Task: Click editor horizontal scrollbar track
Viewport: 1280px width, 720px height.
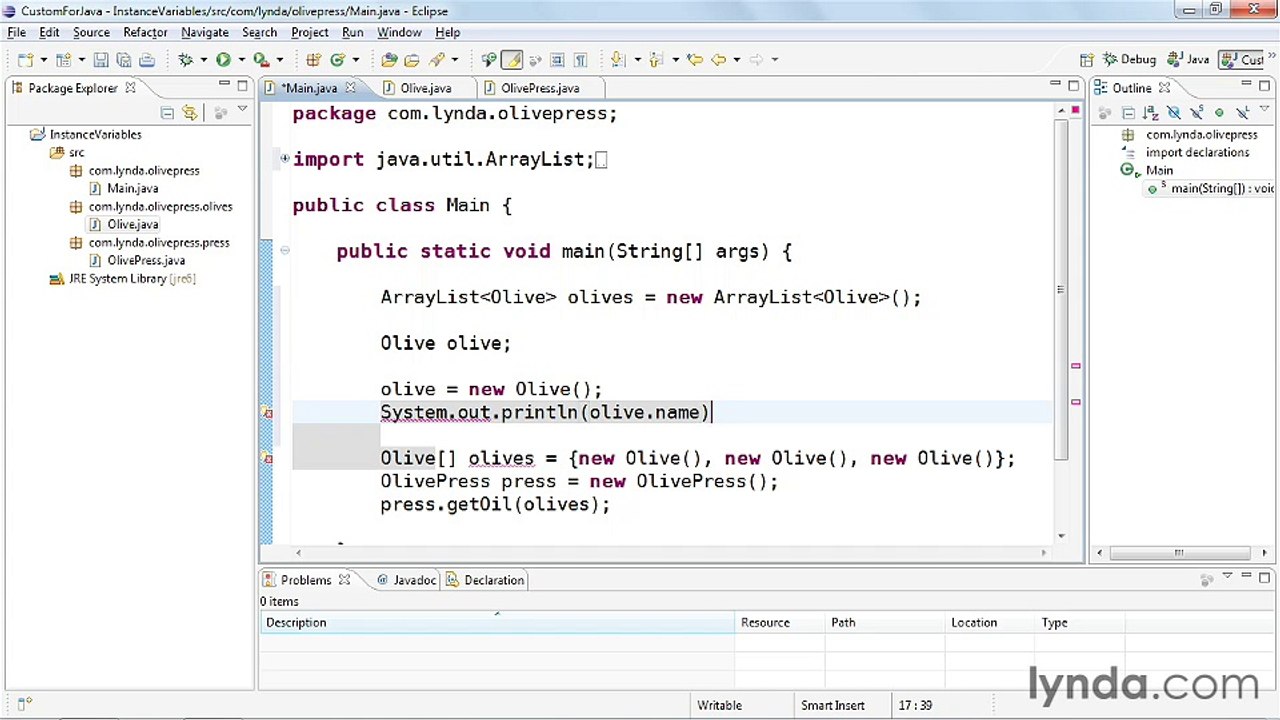Action: (670, 552)
